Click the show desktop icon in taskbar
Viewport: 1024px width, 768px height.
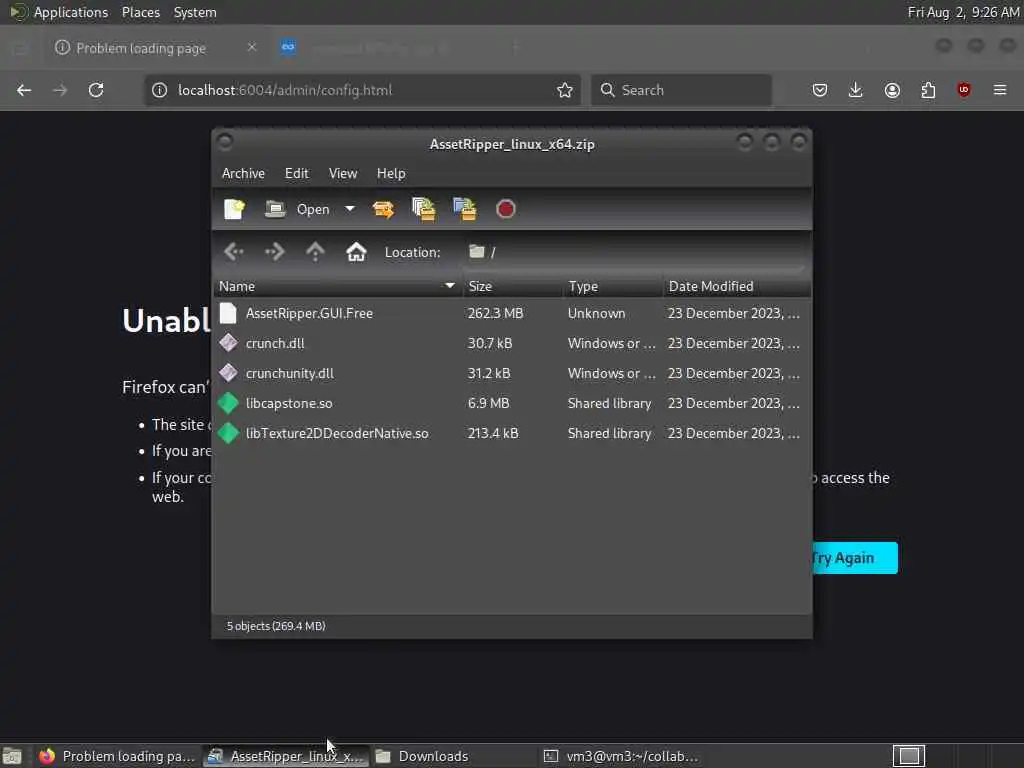pos(12,756)
